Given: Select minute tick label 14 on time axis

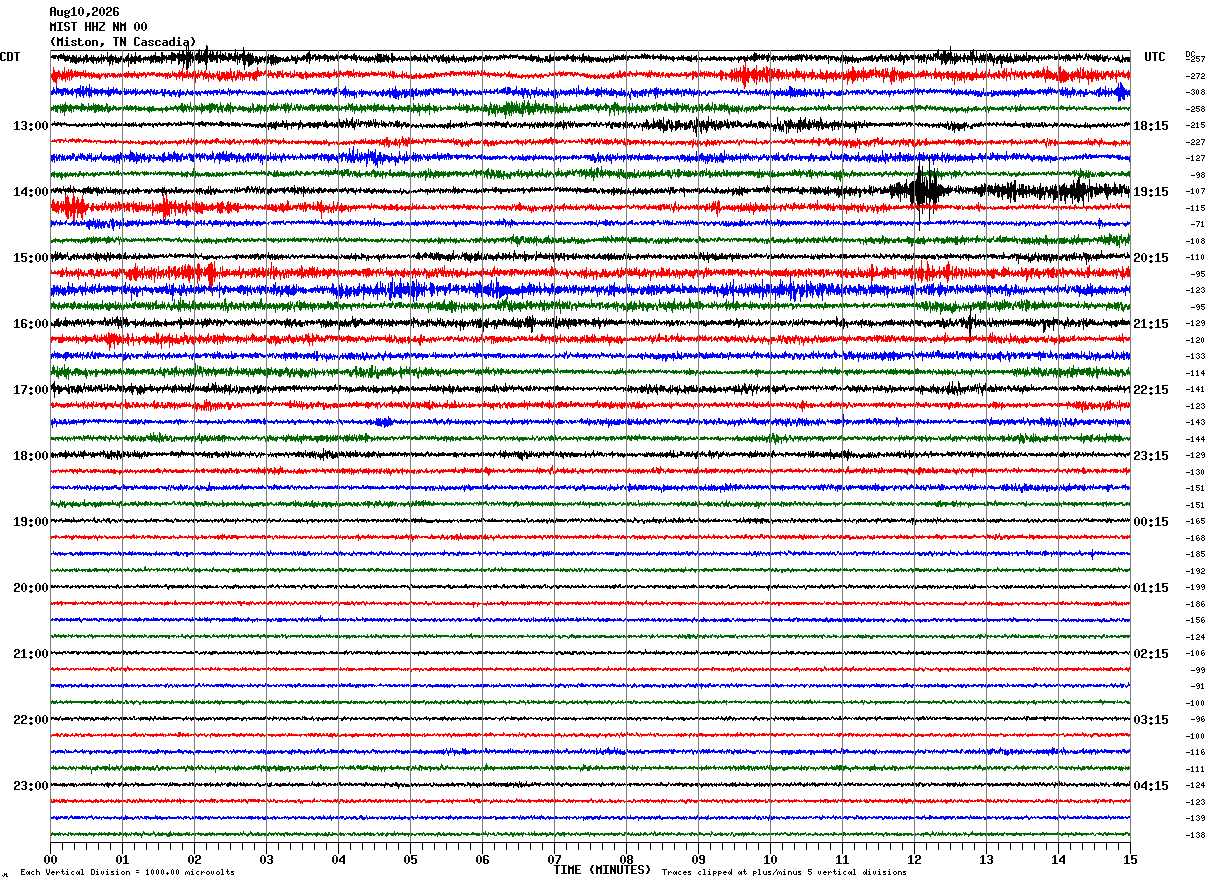Looking at the screenshot, I should click(1058, 859).
